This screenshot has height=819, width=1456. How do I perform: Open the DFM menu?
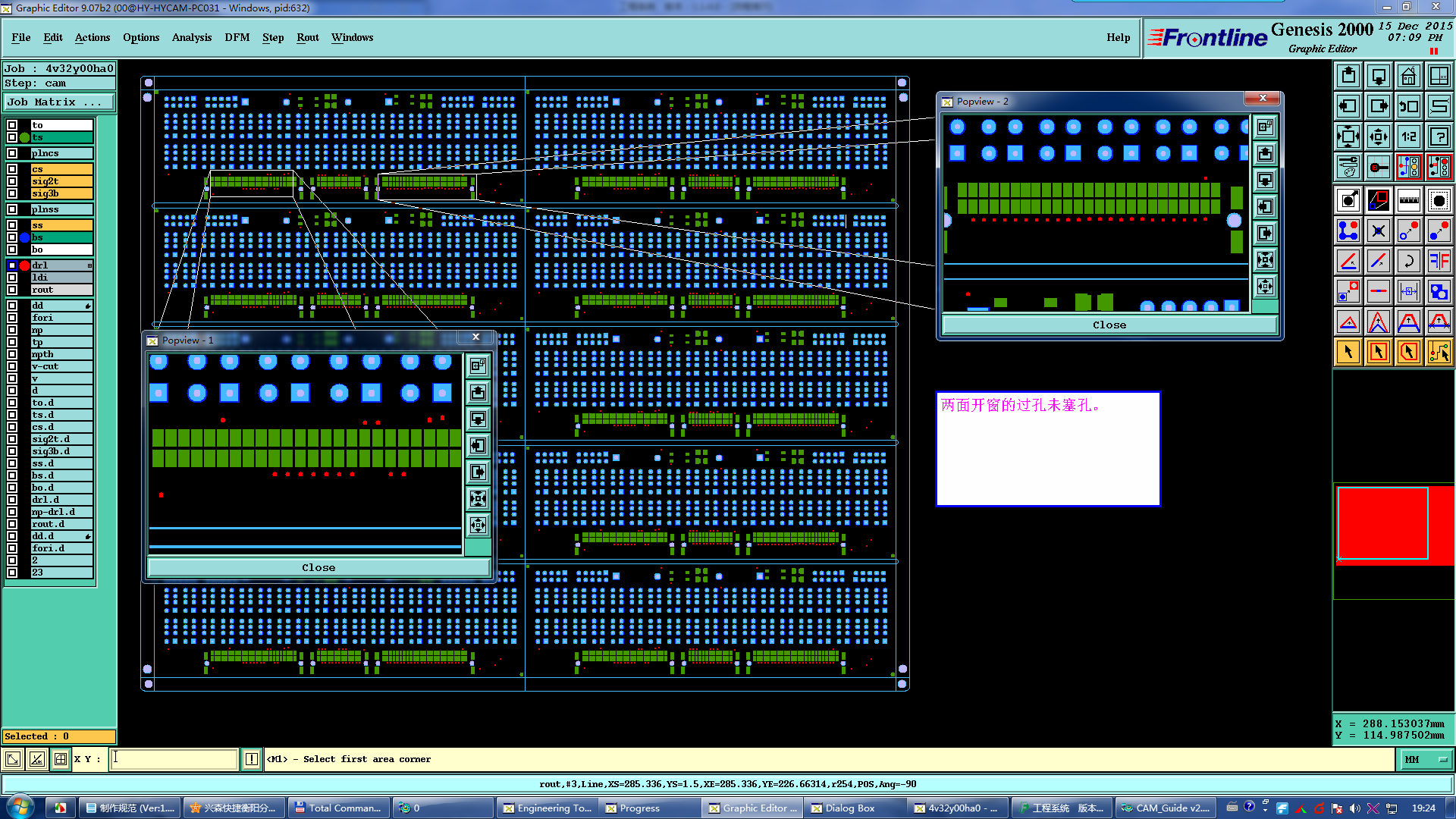click(x=237, y=37)
